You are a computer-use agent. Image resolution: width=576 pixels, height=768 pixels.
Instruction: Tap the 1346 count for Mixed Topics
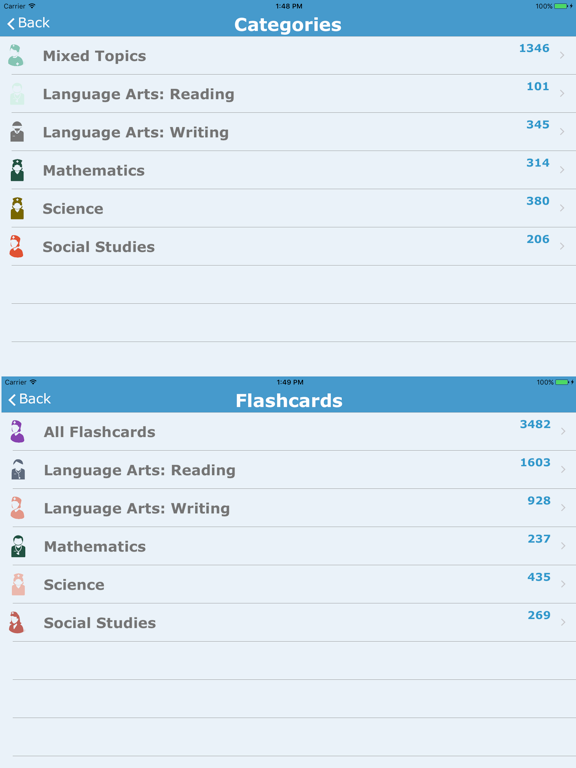tap(534, 48)
